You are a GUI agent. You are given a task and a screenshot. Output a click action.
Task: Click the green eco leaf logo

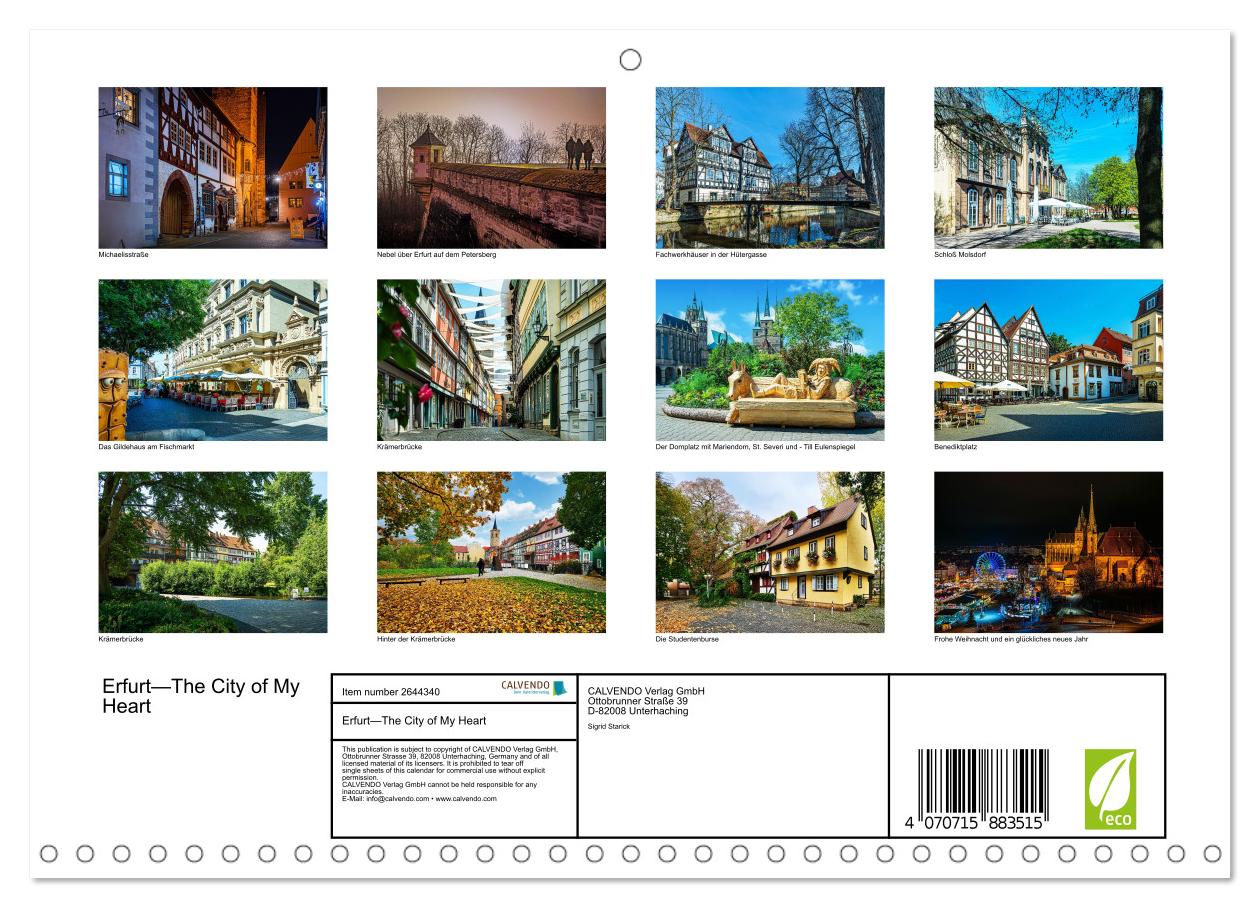(x=1110, y=789)
